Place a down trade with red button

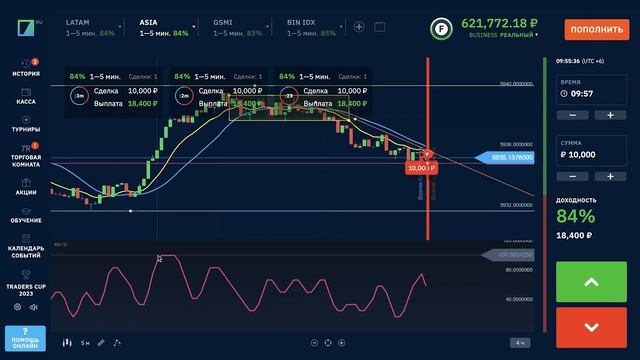[x=591, y=327]
